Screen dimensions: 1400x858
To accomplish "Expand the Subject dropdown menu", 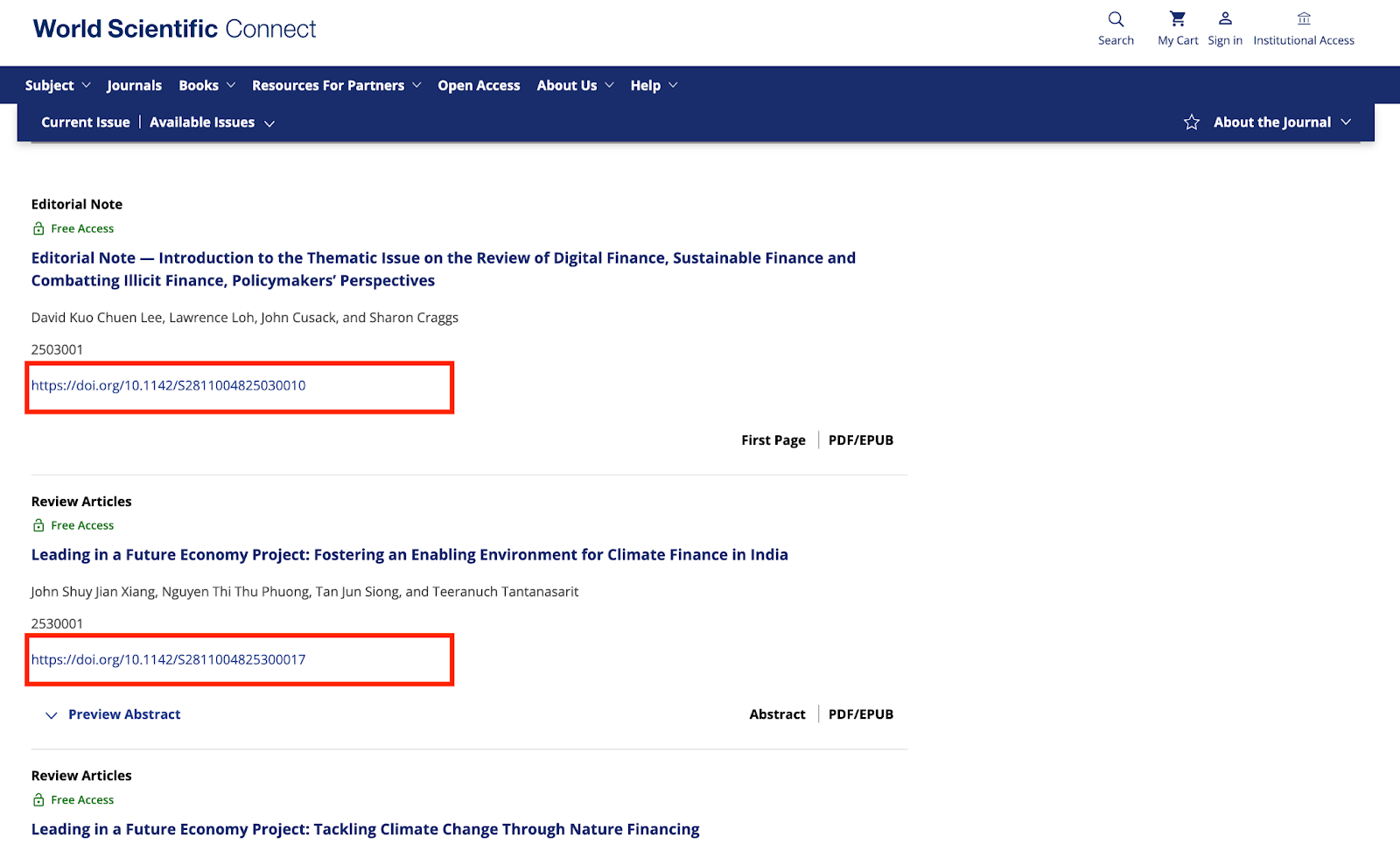I will click(58, 85).
